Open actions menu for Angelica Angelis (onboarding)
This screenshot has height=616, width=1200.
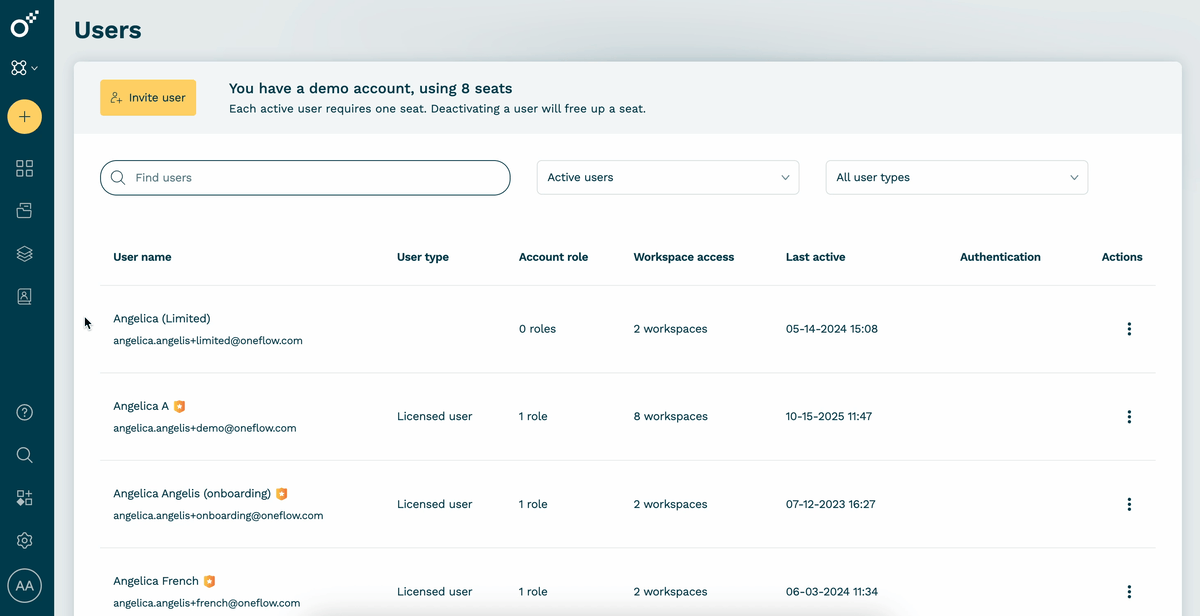coord(1129,504)
